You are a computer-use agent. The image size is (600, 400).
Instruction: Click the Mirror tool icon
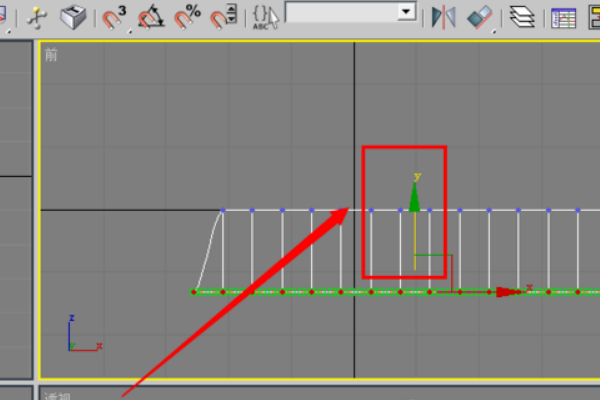pos(444,17)
